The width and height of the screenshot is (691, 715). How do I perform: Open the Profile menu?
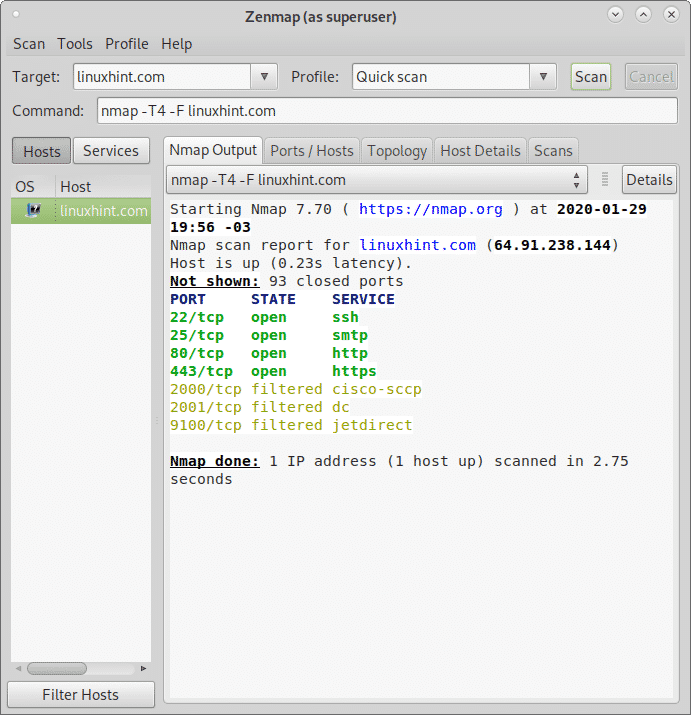click(127, 44)
